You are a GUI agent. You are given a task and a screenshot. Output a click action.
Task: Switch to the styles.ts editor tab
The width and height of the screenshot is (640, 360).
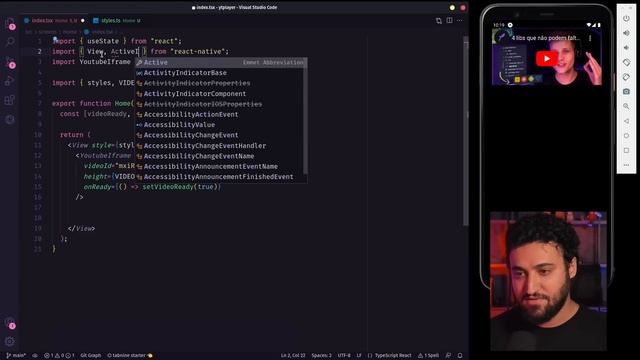[x=117, y=20]
